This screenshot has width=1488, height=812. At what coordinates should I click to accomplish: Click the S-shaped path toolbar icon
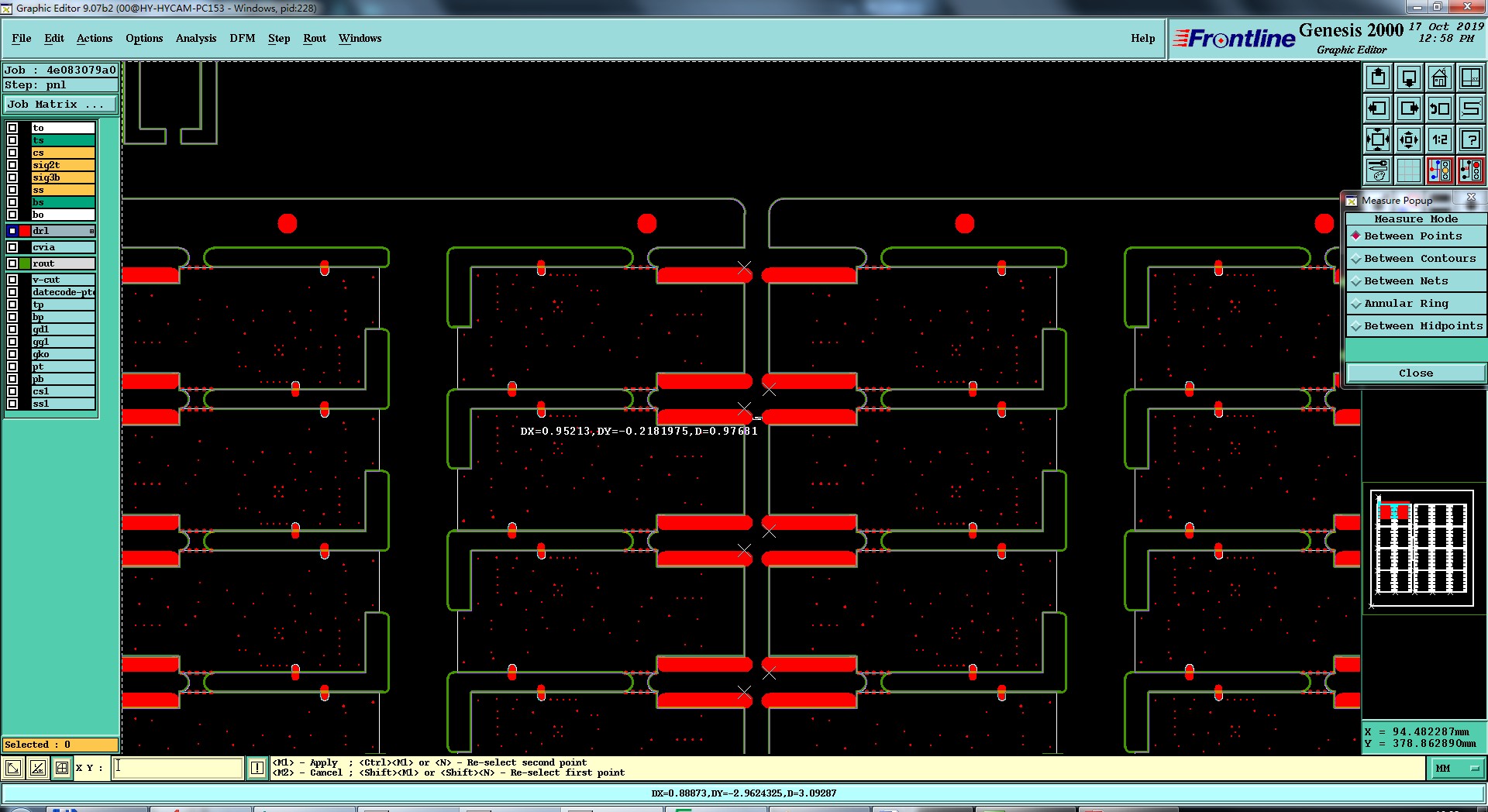pyautogui.click(x=1471, y=108)
